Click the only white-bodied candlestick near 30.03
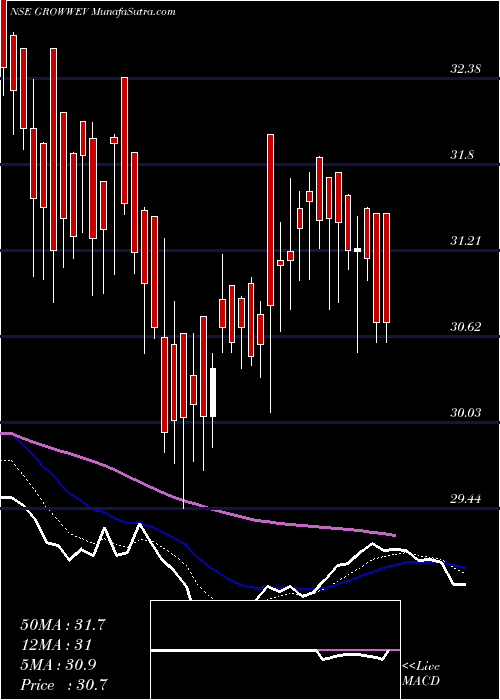 (213, 392)
